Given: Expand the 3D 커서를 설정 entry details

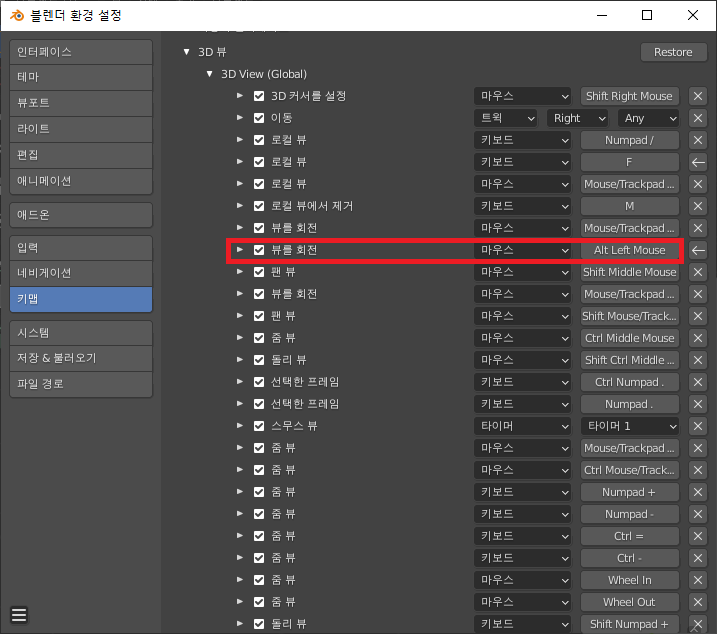Looking at the screenshot, I should coord(240,96).
